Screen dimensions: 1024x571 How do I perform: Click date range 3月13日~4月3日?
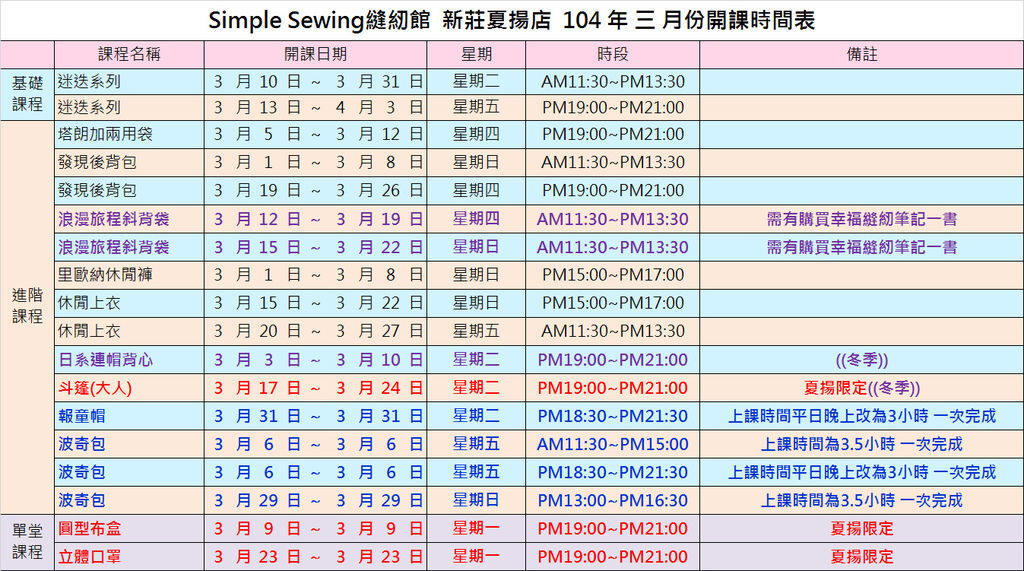[x=318, y=107]
